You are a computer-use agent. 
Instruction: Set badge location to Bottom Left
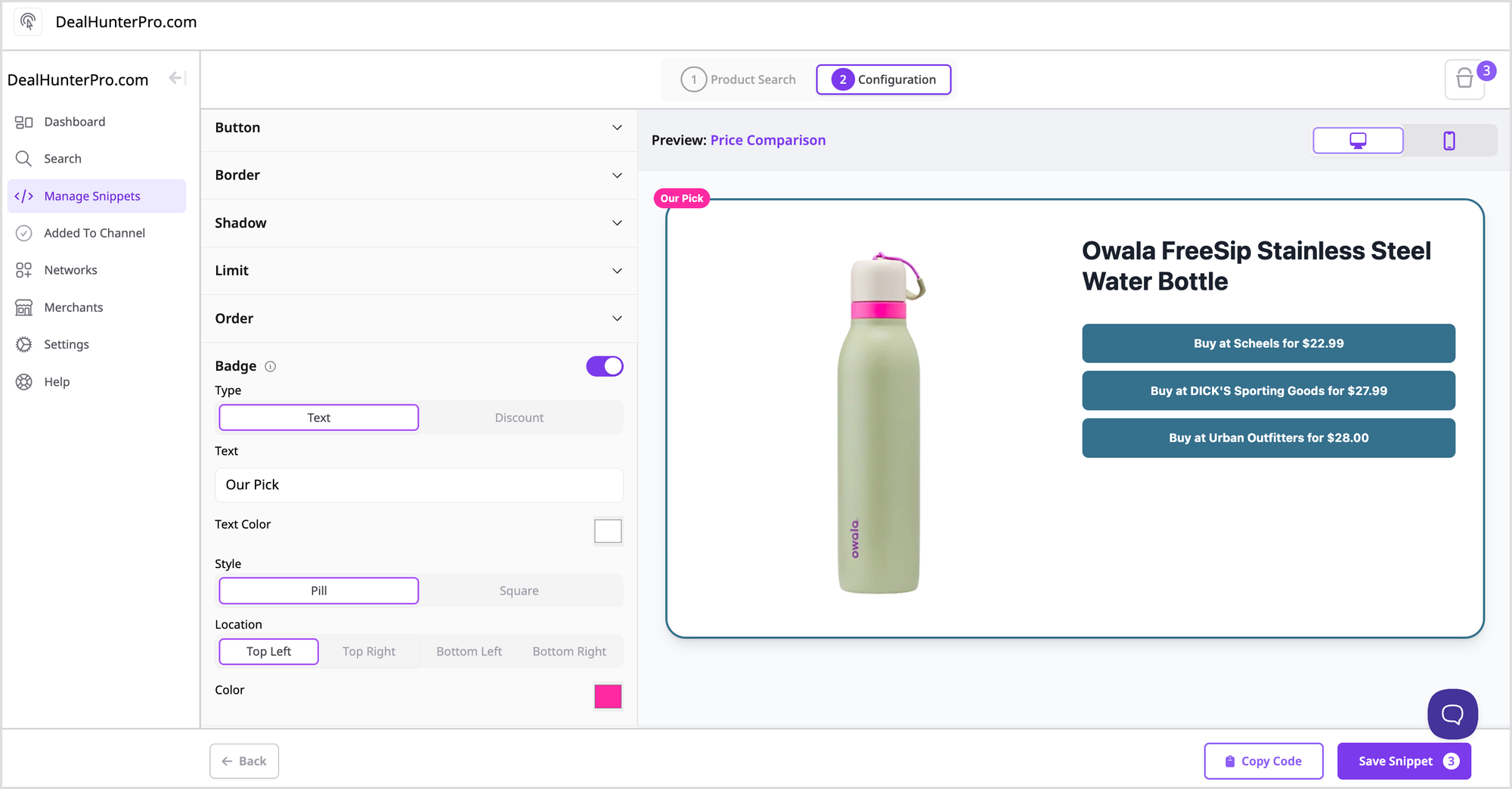(469, 651)
